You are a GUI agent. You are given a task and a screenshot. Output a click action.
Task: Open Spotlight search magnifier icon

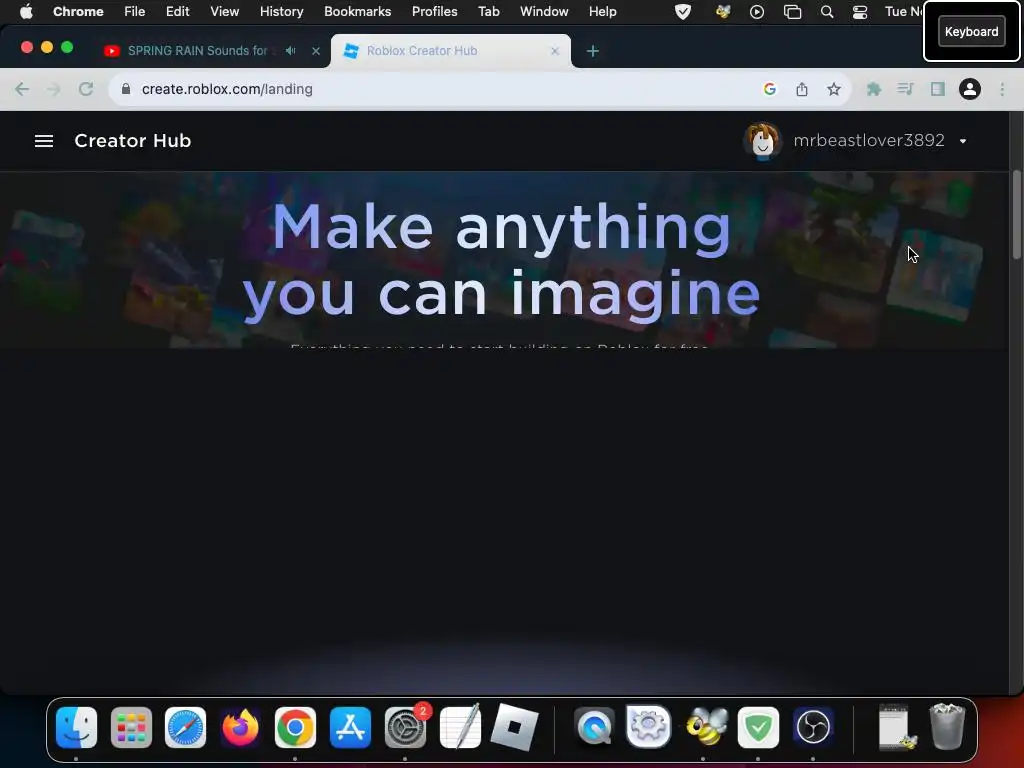pyautogui.click(x=827, y=12)
